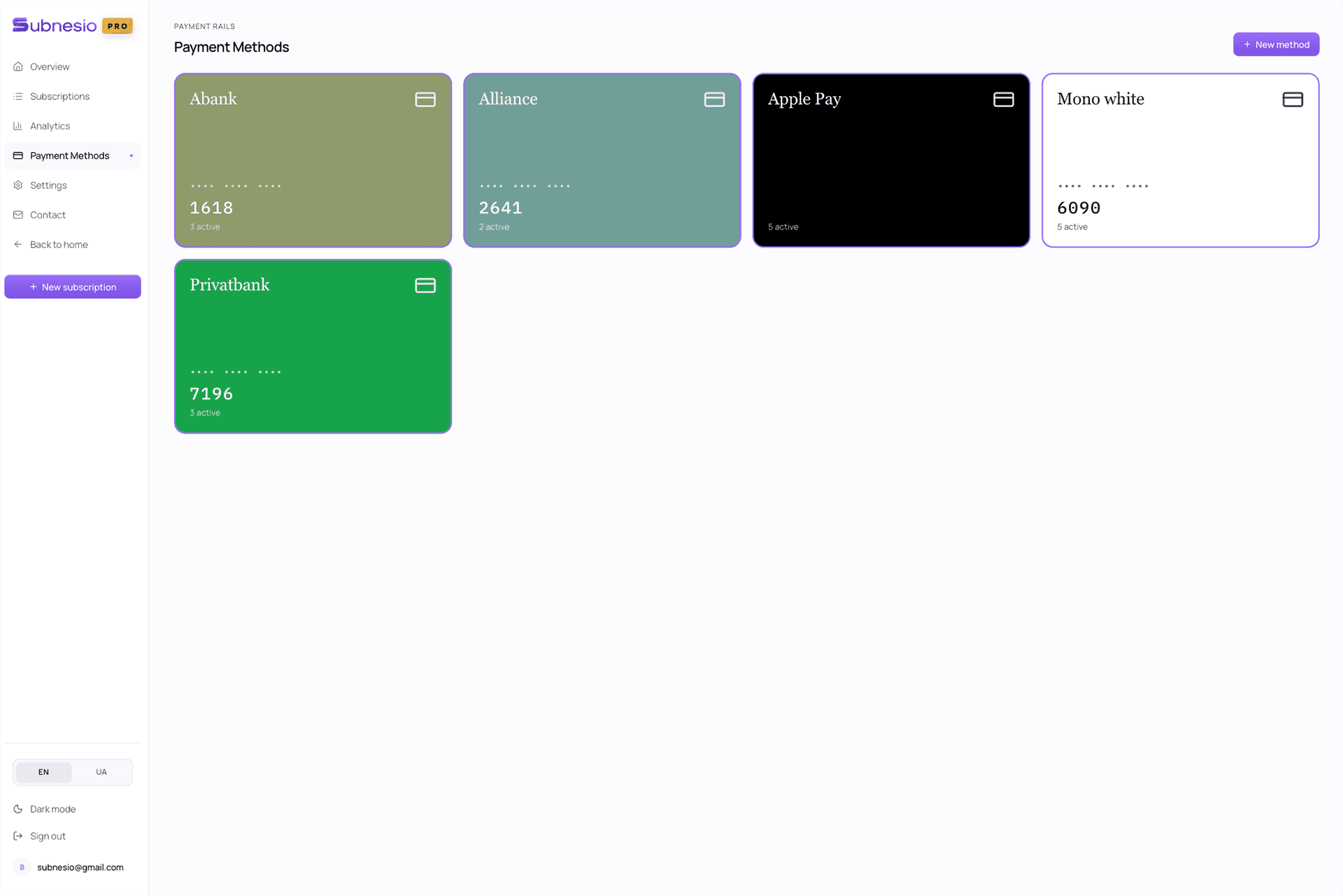This screenshot has width=1343, height=896.
Task: Switch language to EN
Action: [43, 772]
